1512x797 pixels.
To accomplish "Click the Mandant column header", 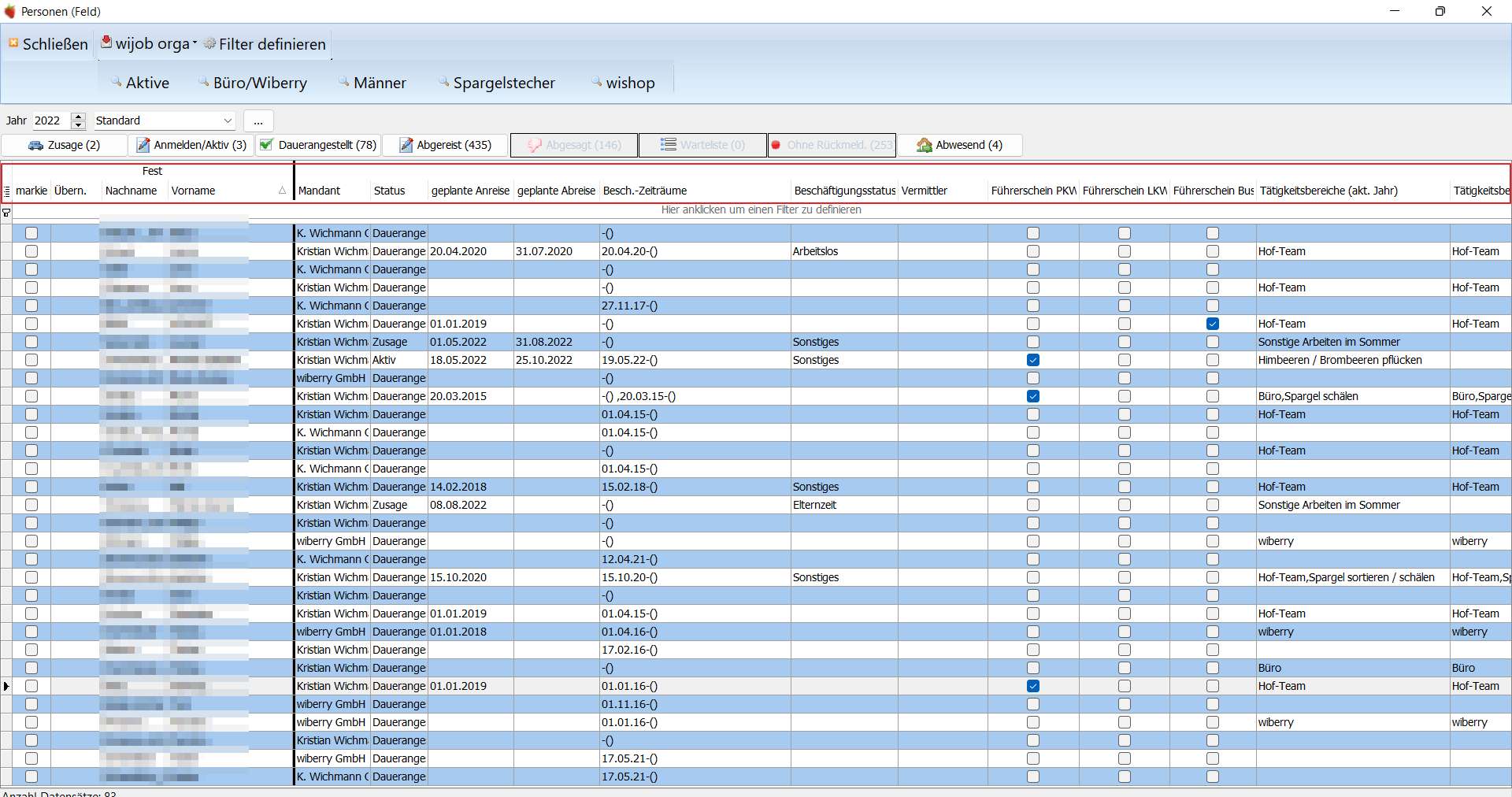I will [332, 191].
